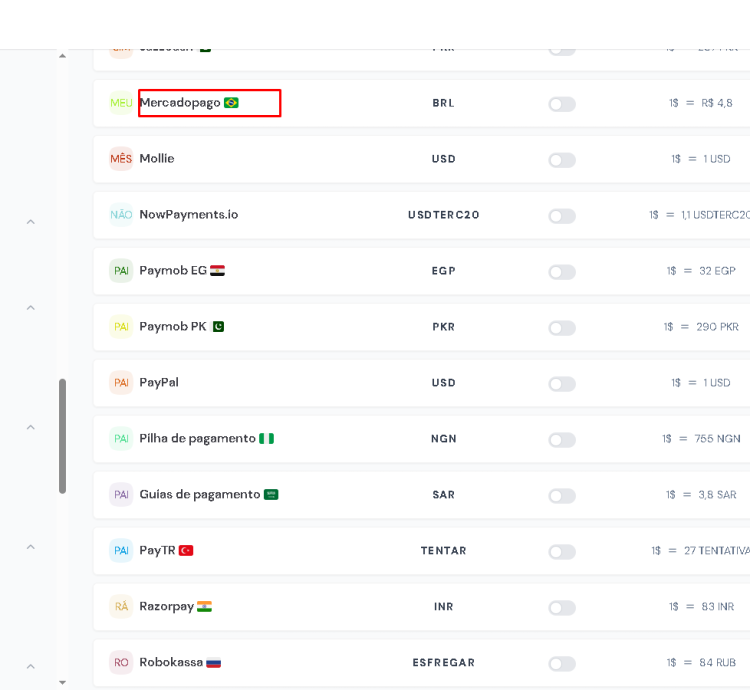Click the PAI badge beside Guias de pagamento
This screenshot has width=750, height=690.
pos(121,494)
